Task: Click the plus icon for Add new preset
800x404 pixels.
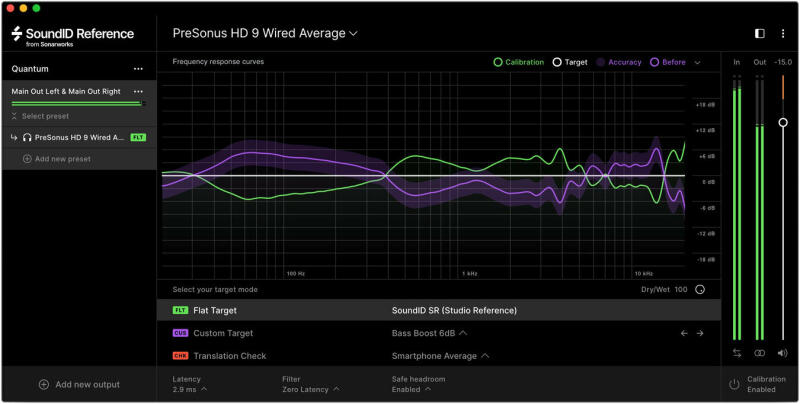Action: pyautogui.click(x=28, y=159)
